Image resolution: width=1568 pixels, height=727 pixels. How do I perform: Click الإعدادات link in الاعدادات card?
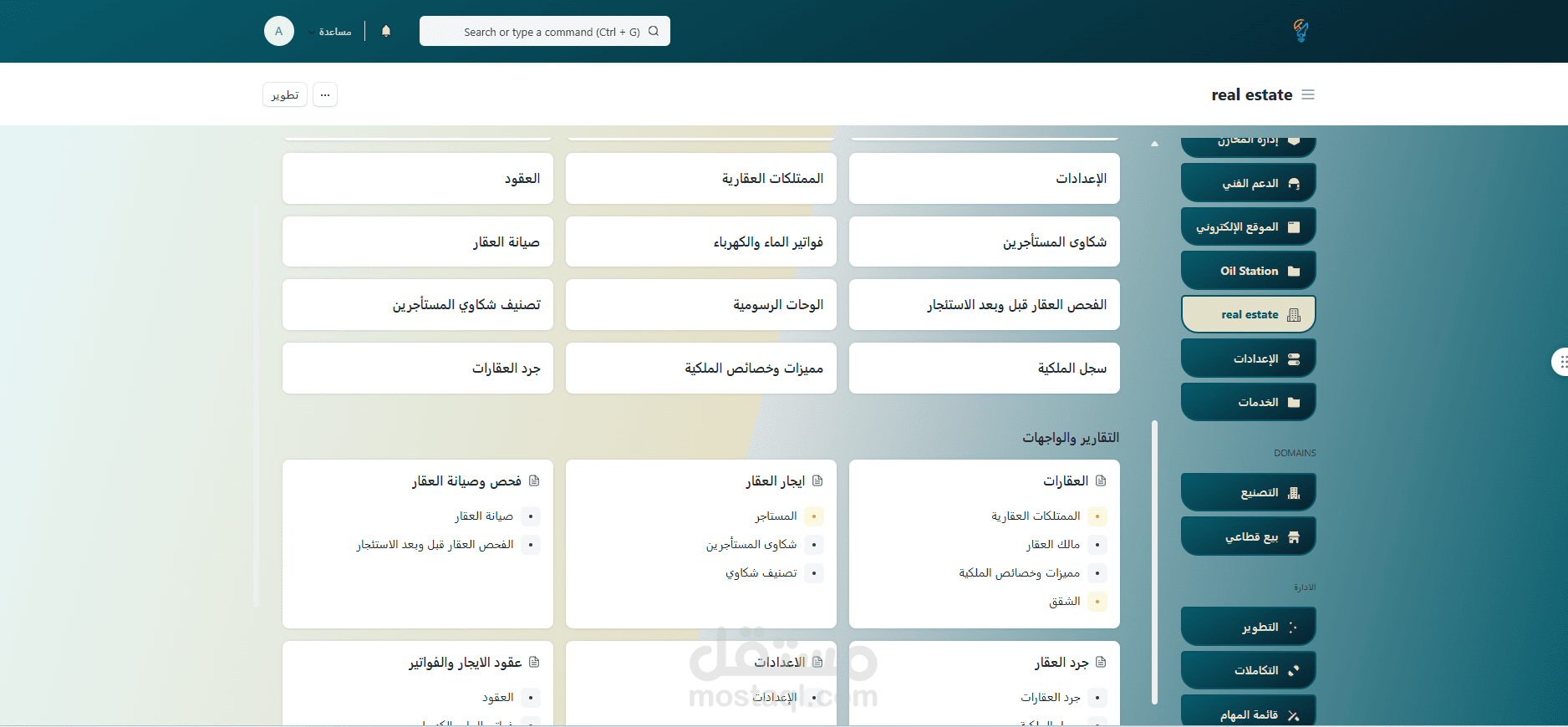pyautogui.click(x=775, y=698)
